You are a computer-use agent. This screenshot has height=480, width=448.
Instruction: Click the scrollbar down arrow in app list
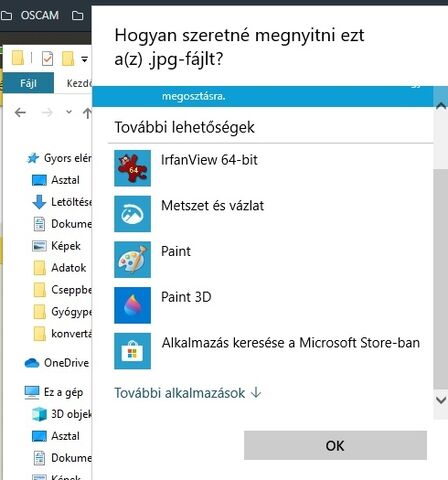coord(441,400)
